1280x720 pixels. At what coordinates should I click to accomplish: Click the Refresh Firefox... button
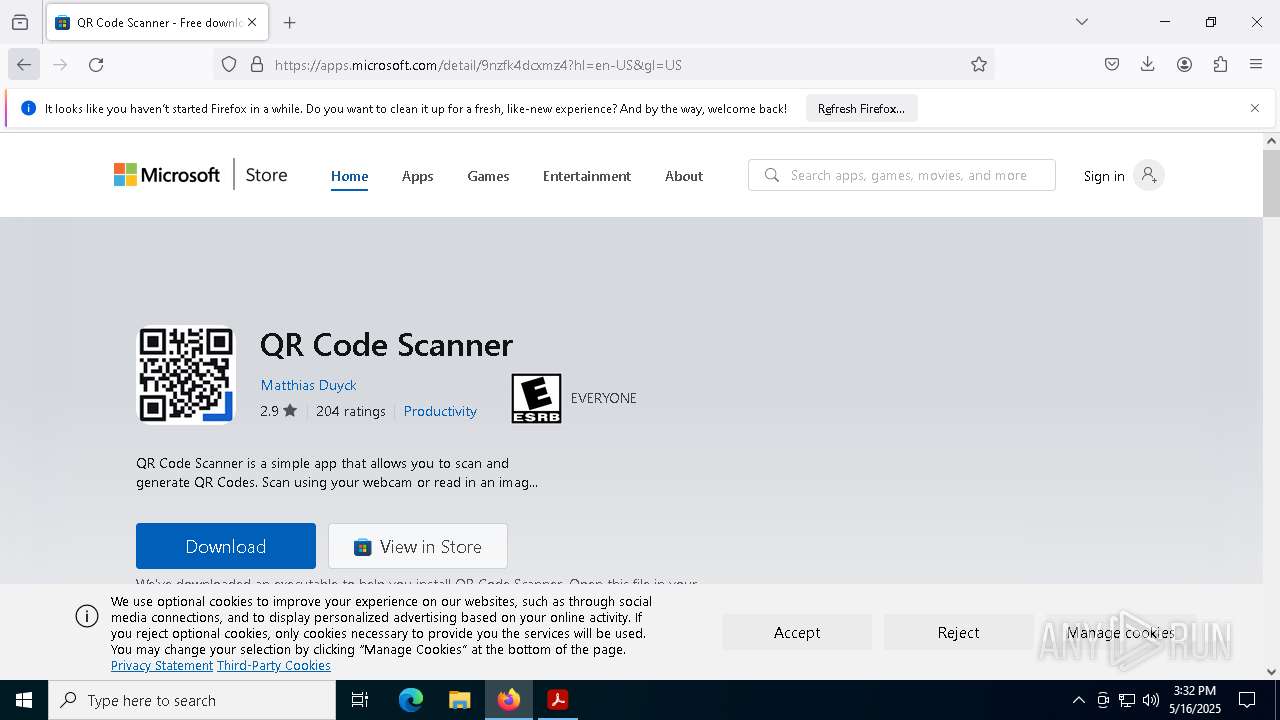[x=861, y=108]
